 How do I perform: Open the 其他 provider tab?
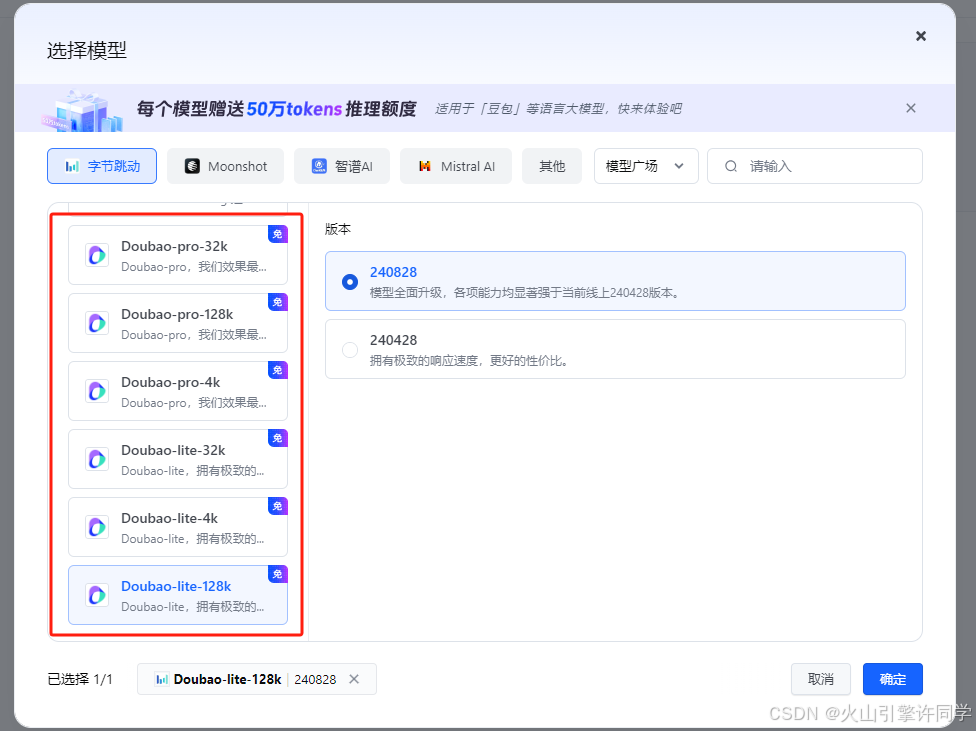(x=552, y=166)
